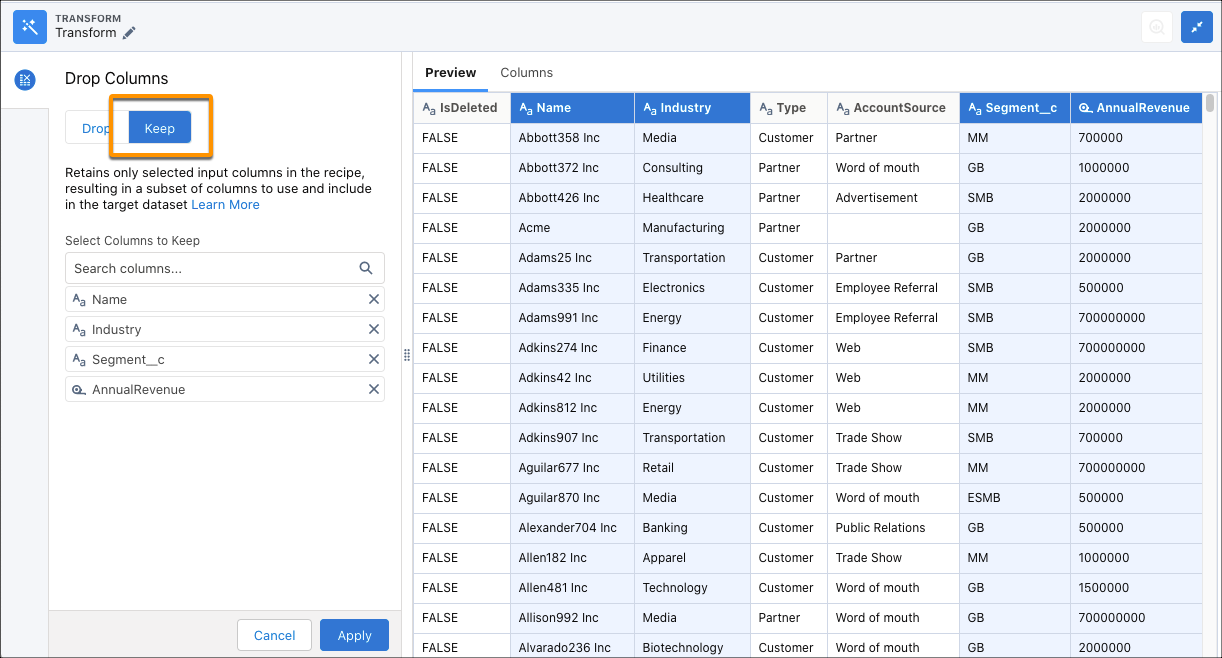Apply the Drop Columns transformation
Viewport: 1222px width, 658px height.
[x=354, y=635]
